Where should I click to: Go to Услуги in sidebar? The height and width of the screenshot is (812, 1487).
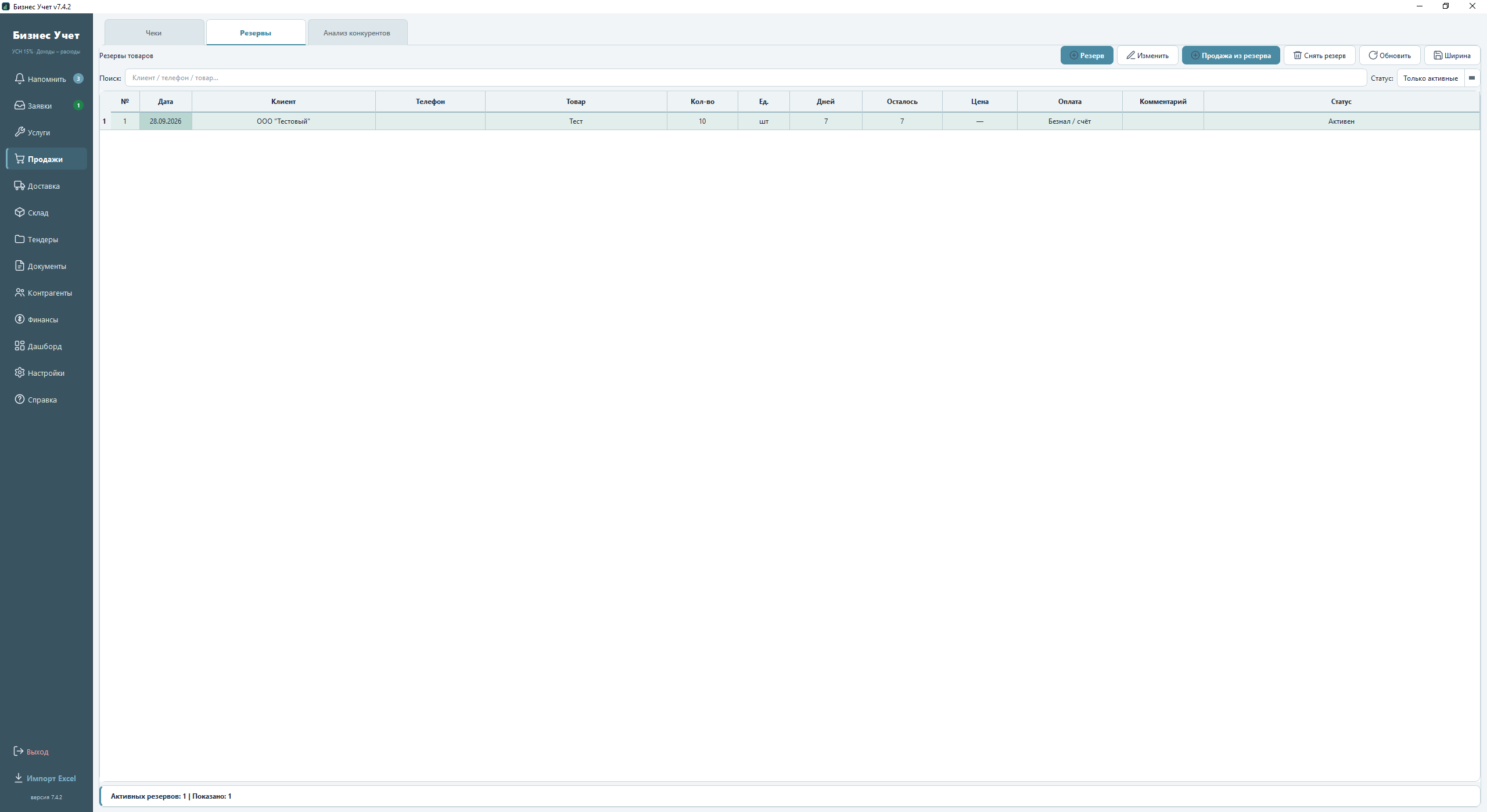(x=46, y=132)
